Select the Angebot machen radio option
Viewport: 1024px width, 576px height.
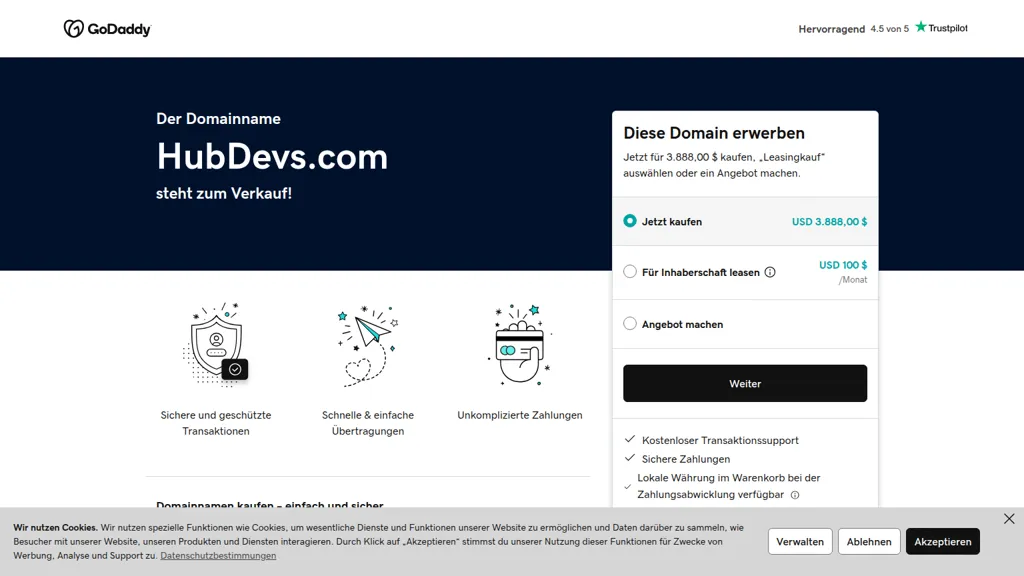click(630, 323)
